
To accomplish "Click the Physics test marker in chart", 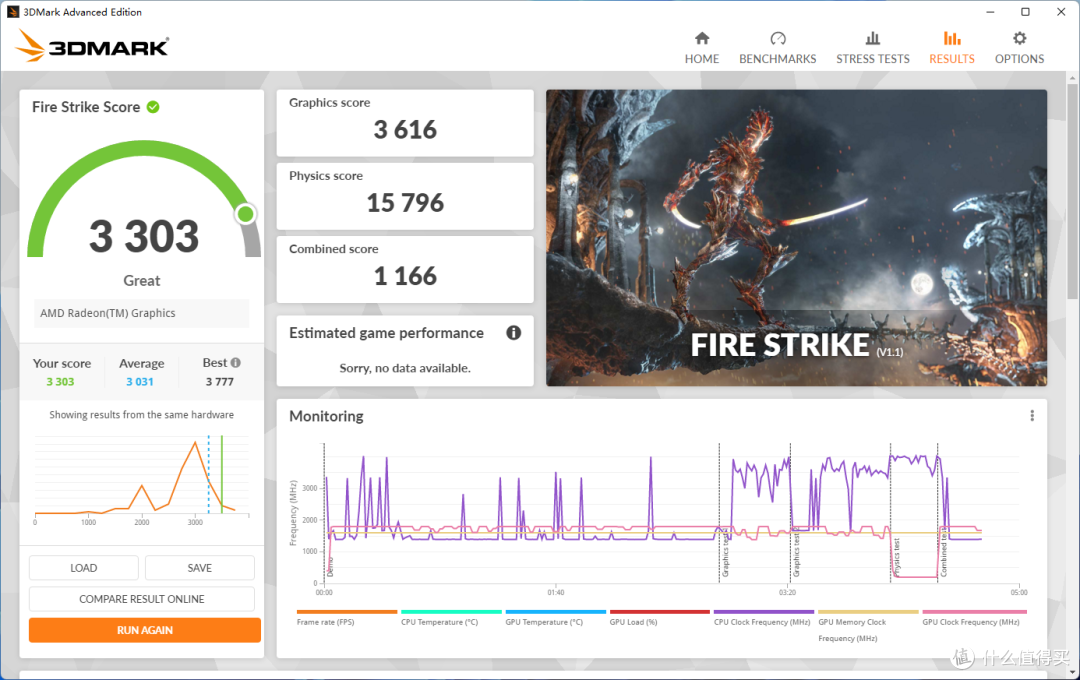I will click(896, 557).
